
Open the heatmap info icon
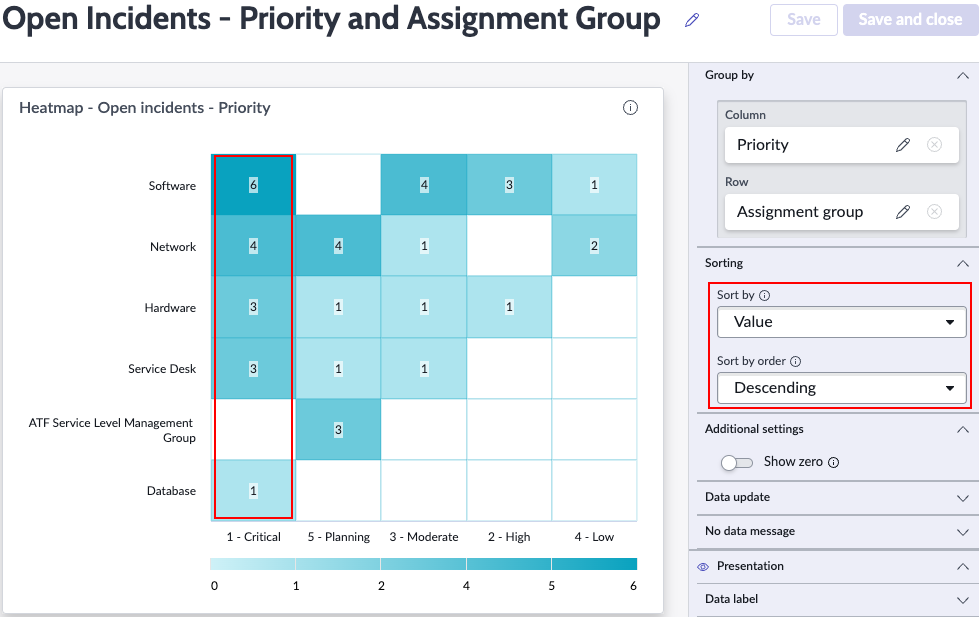630,107
